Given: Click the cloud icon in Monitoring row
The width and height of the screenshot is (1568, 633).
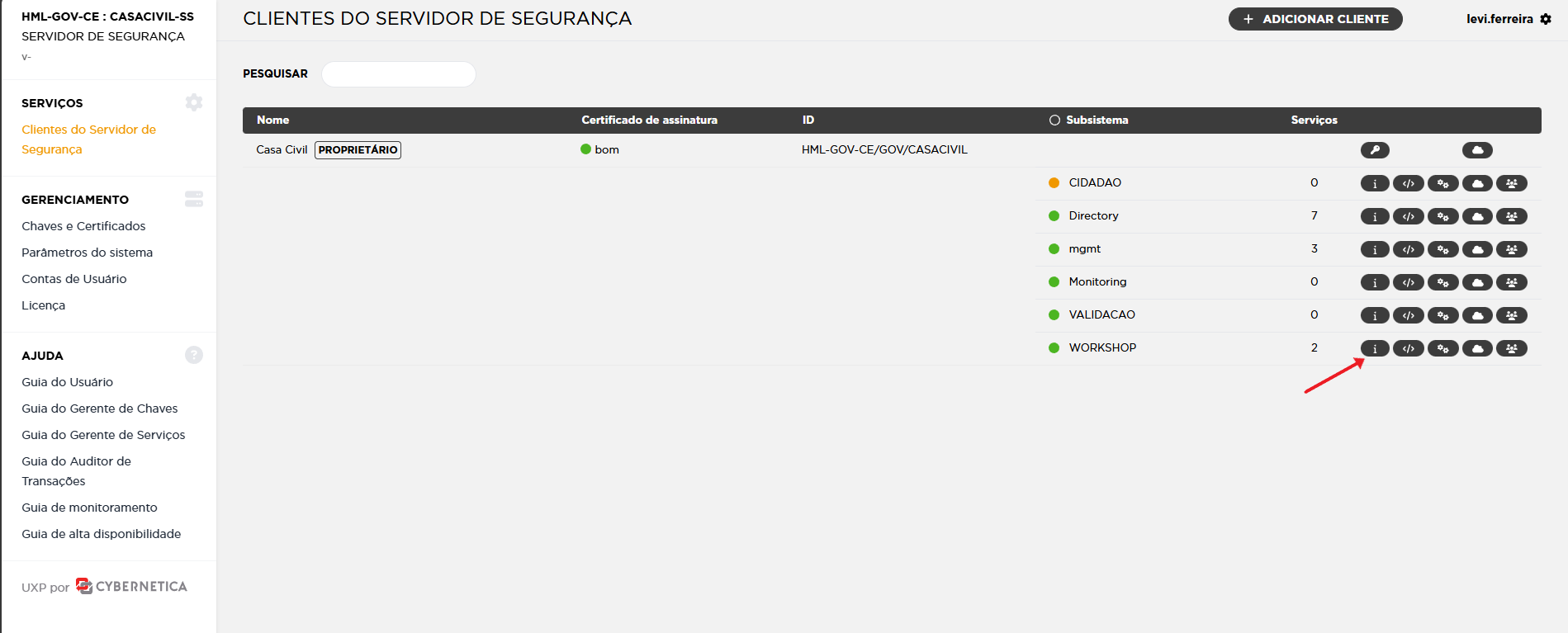Looking at the screenshot, I should [x=1477, y=282].
